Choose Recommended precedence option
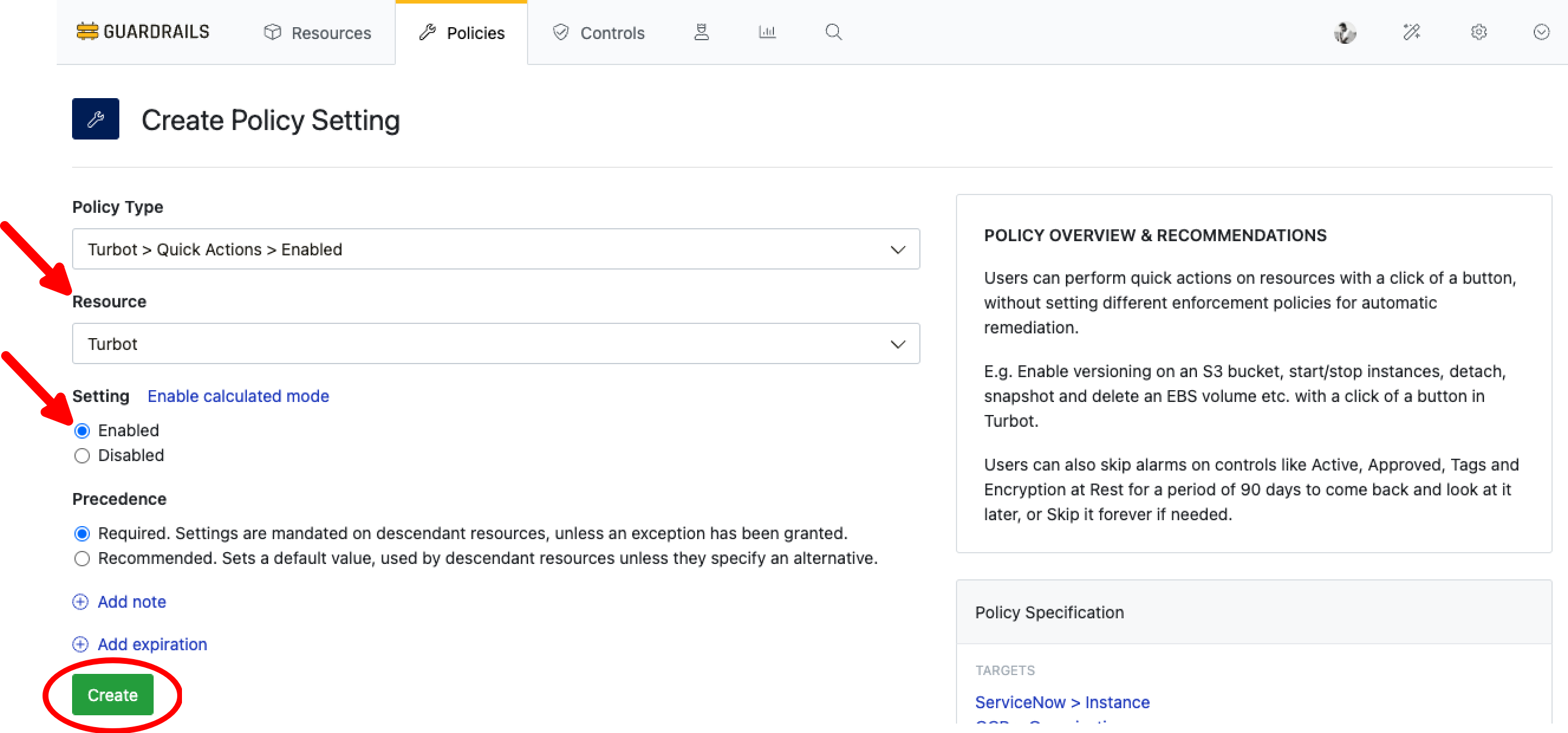This screenshot has height=733, width=1568. click(82, 559)
